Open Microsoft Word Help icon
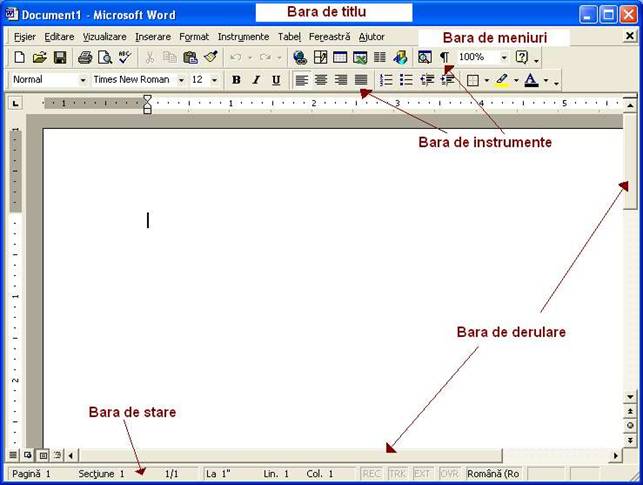 click(522, 57)
